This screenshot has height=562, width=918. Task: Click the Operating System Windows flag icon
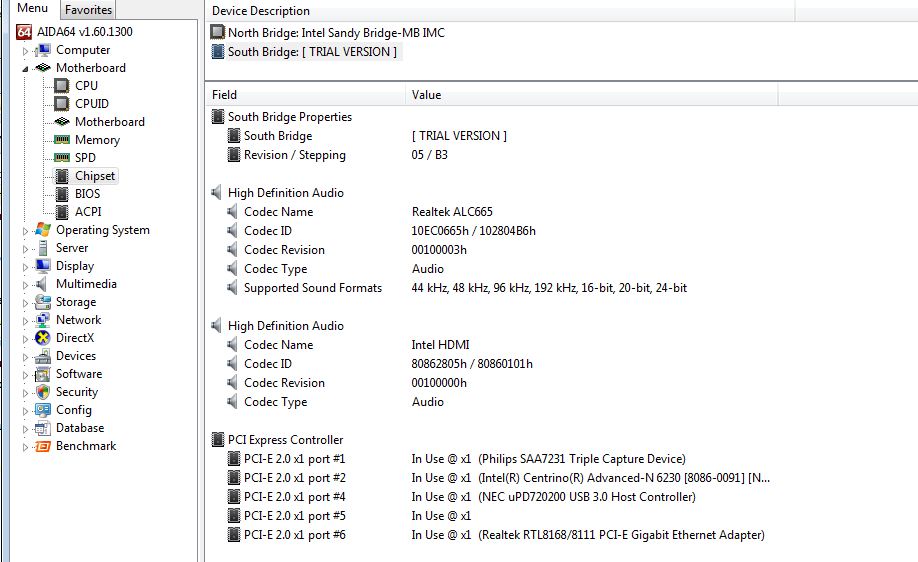[43, 229]
